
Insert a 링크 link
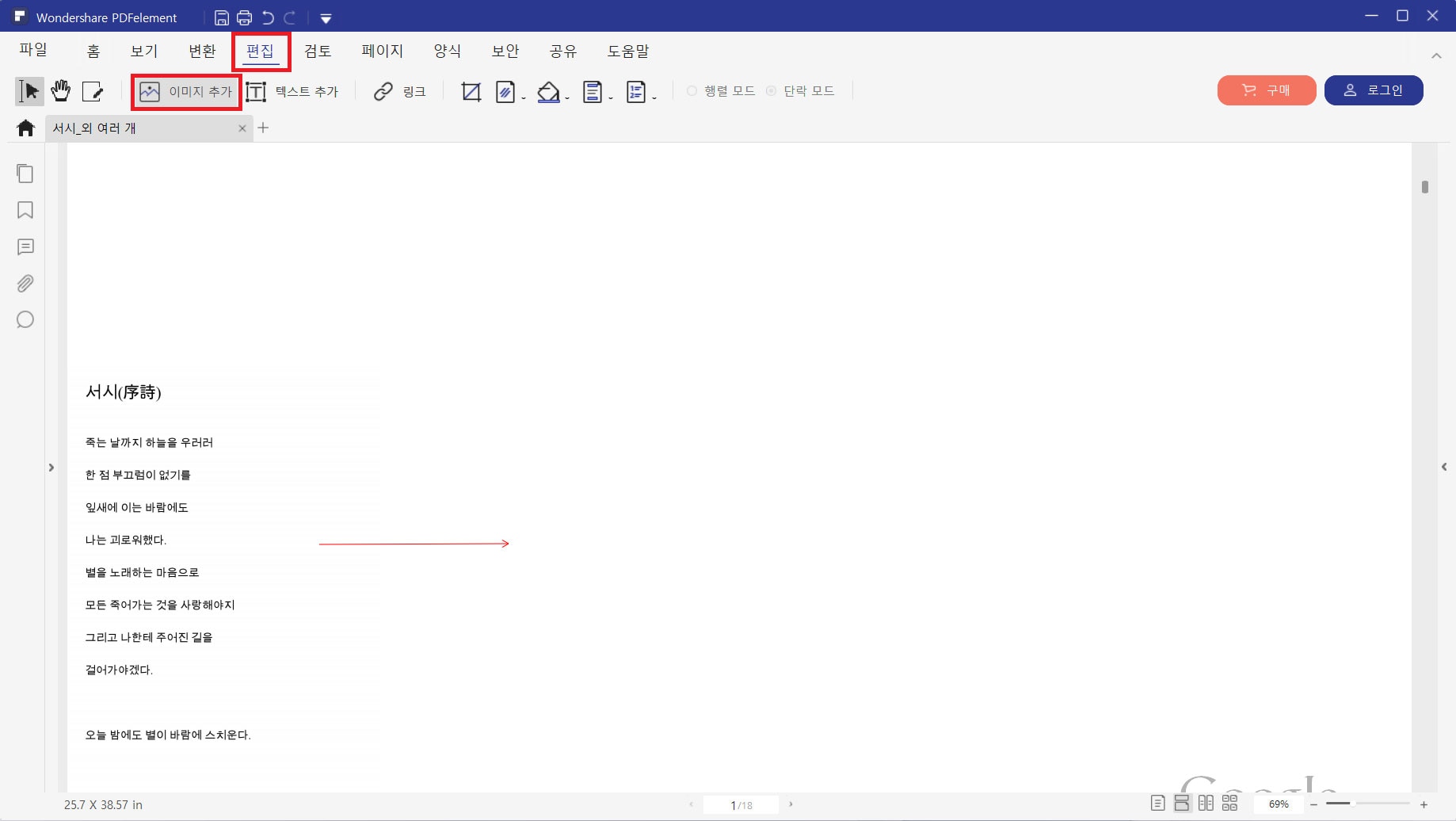[x=400, y=92]
